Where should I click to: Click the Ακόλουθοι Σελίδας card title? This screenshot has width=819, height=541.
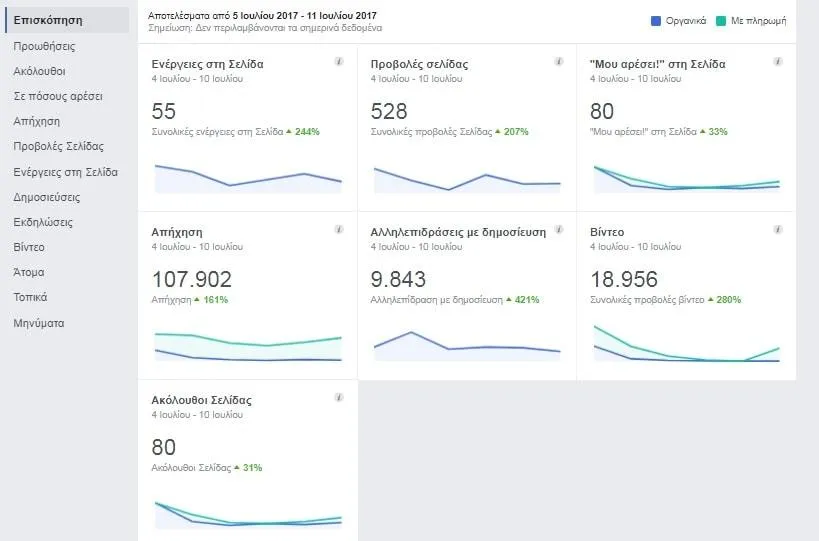point(202,401)
